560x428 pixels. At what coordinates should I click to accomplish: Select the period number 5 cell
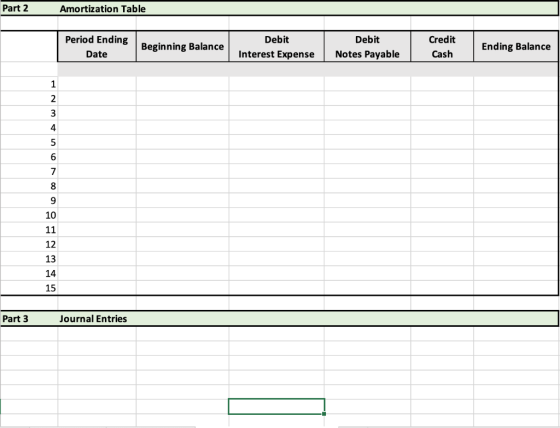click(x=29, y=142)
